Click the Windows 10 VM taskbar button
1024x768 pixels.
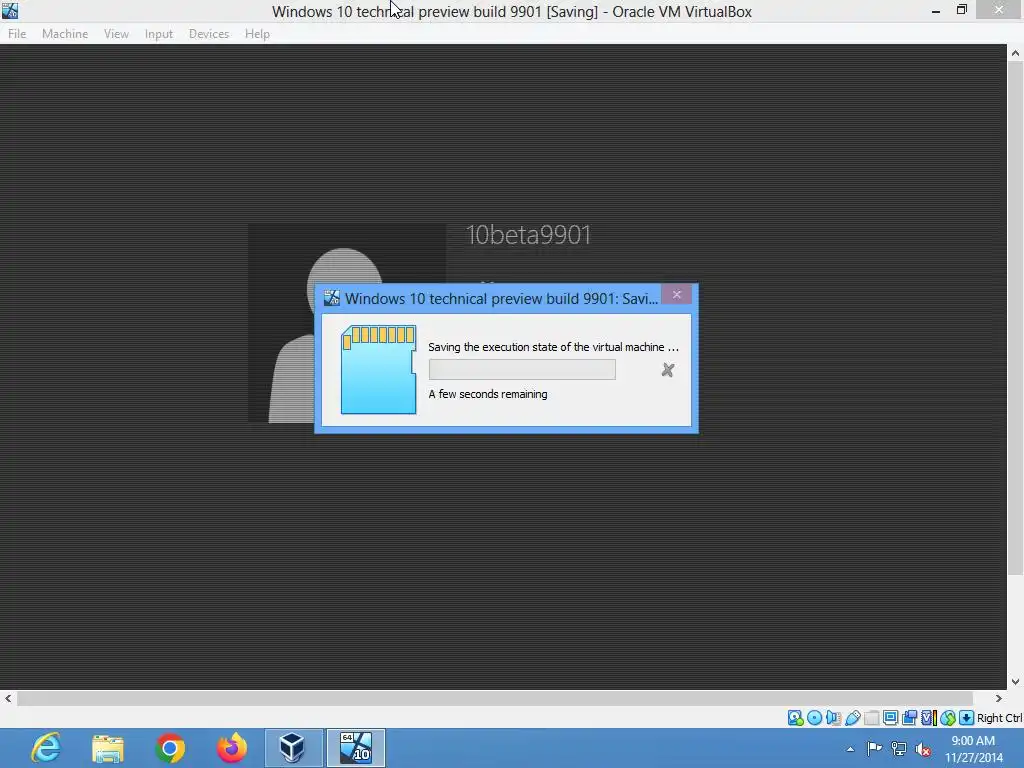coord(356,748)
